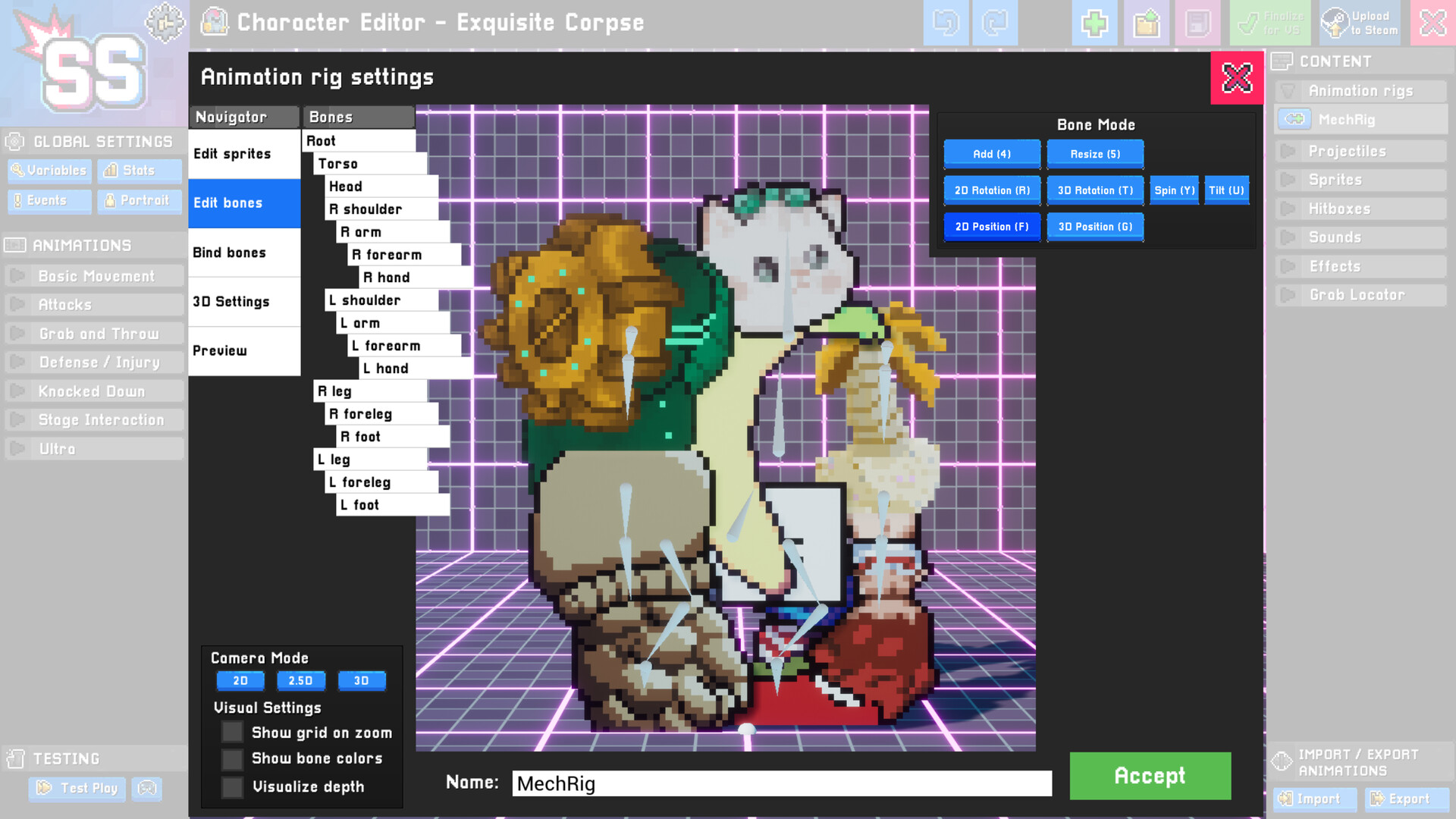This screenshot has height=819, width=1456.
Task: Expand the L shoulder bone tree
Action: [x=365, y=300]
